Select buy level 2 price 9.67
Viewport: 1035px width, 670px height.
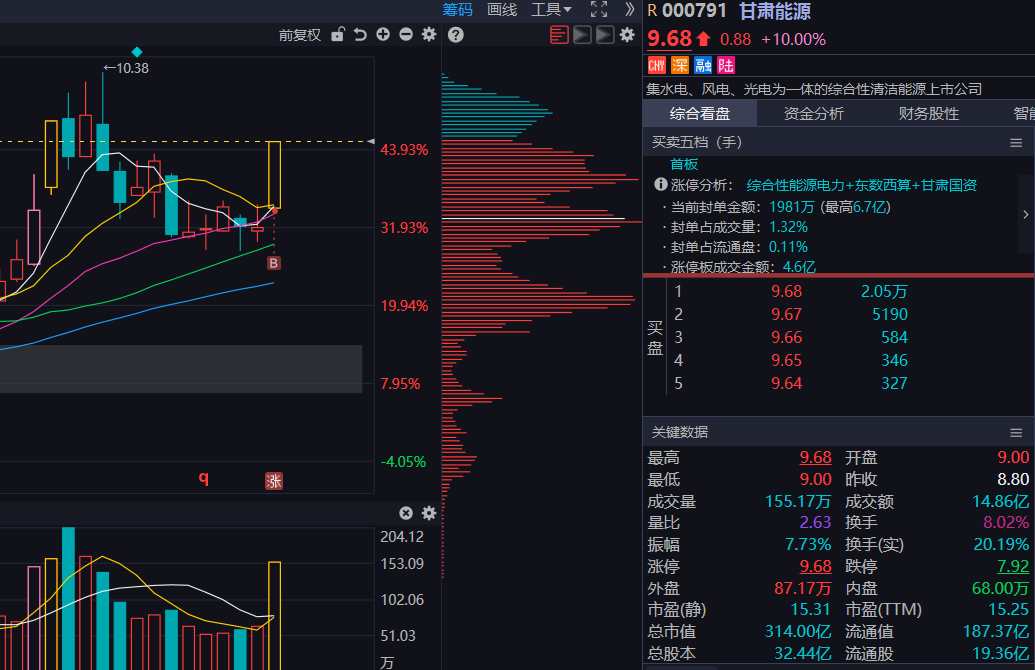(x=786, y=314)
